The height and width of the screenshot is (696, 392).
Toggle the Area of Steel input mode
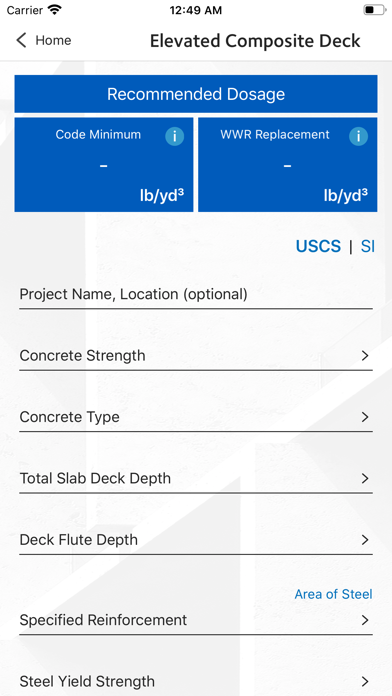tap(333, 594)
